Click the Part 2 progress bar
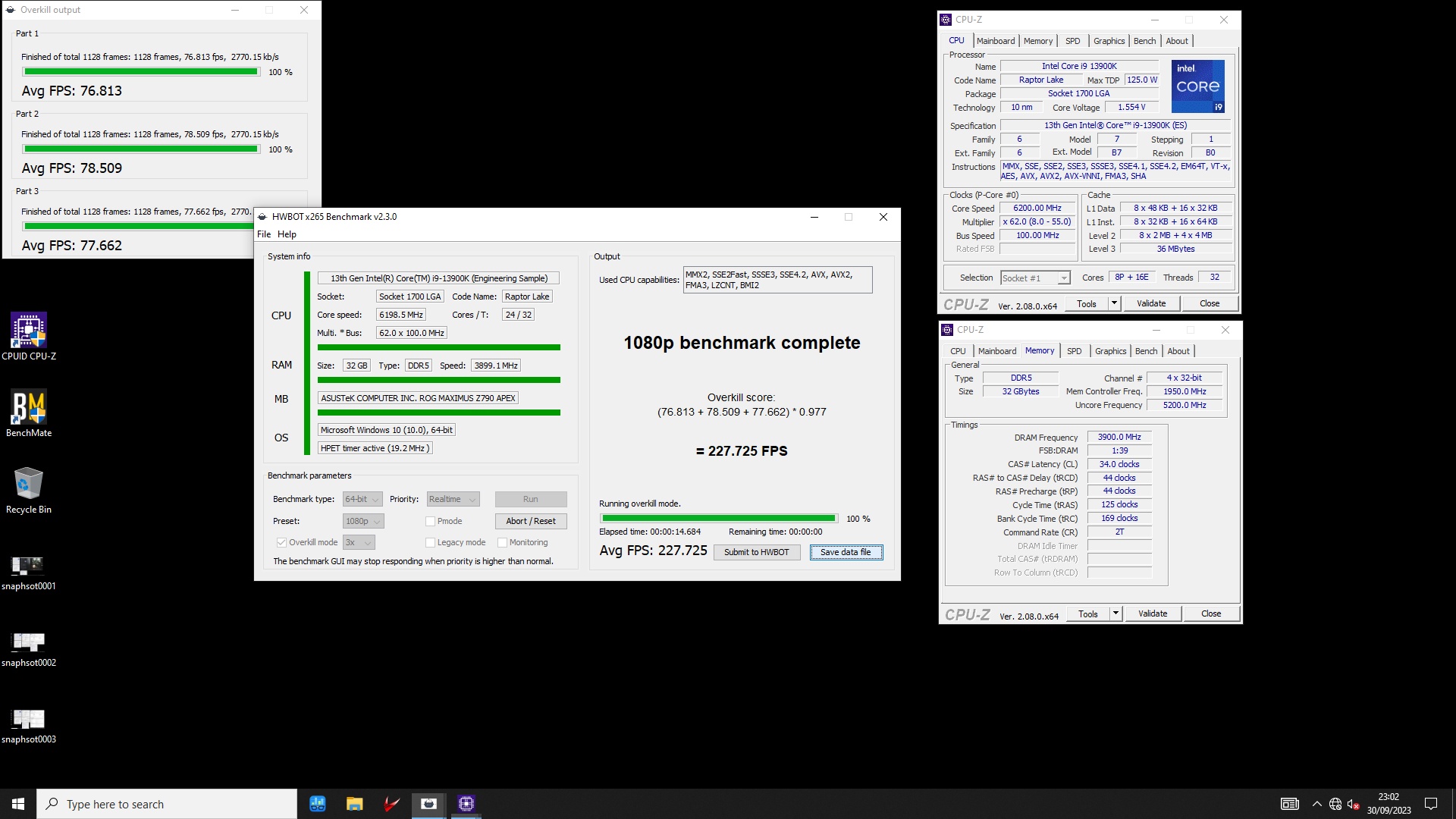The image size is (1456, 819). tap(141, 149)
